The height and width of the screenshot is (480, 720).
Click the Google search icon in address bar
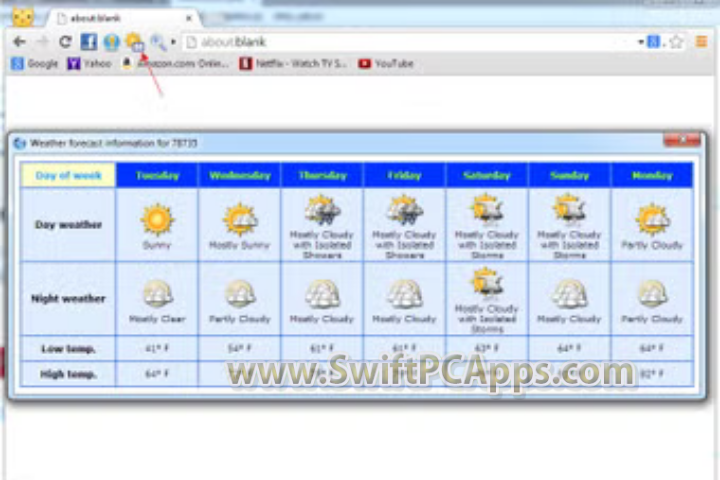653,42
